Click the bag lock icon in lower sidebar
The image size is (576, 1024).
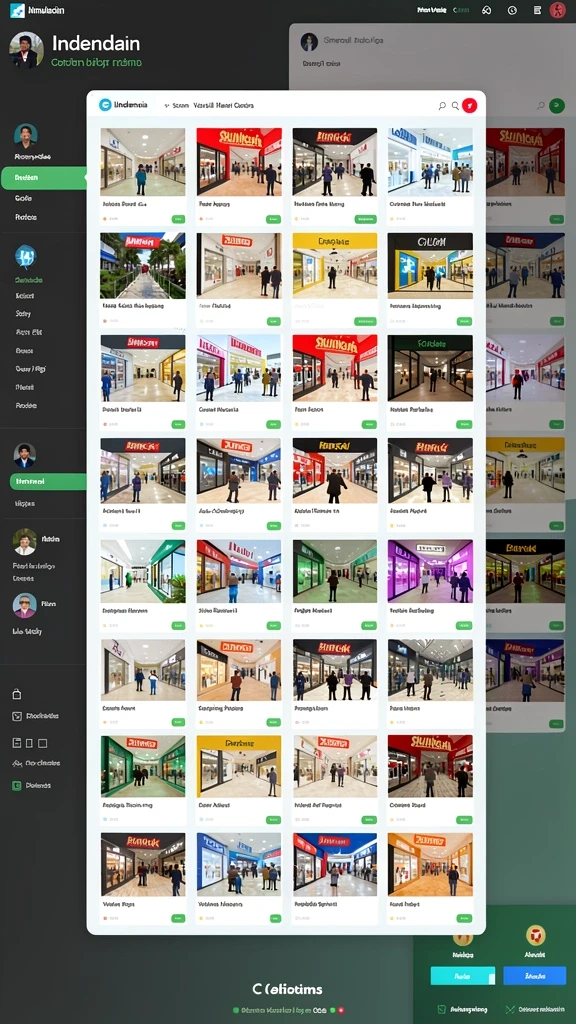(x=17, y=694)
